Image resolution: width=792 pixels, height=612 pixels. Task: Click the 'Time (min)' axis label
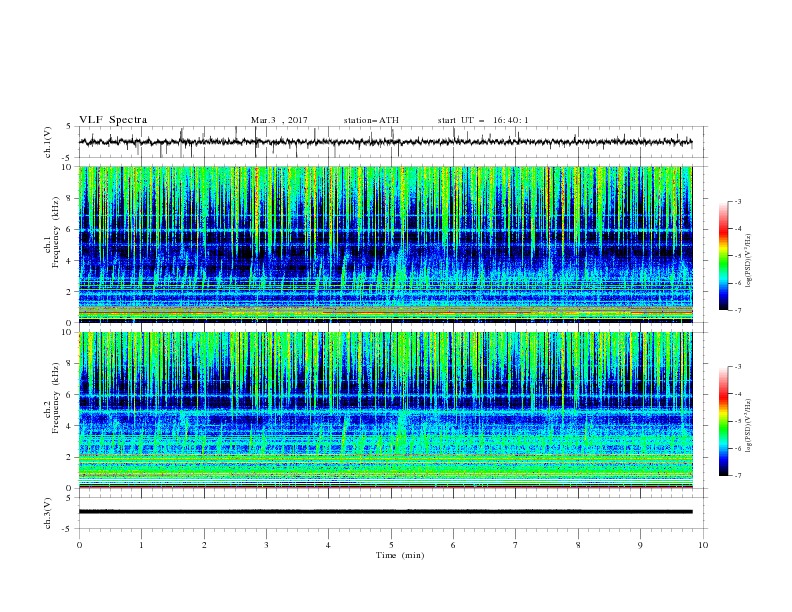[x=400, y=555]
